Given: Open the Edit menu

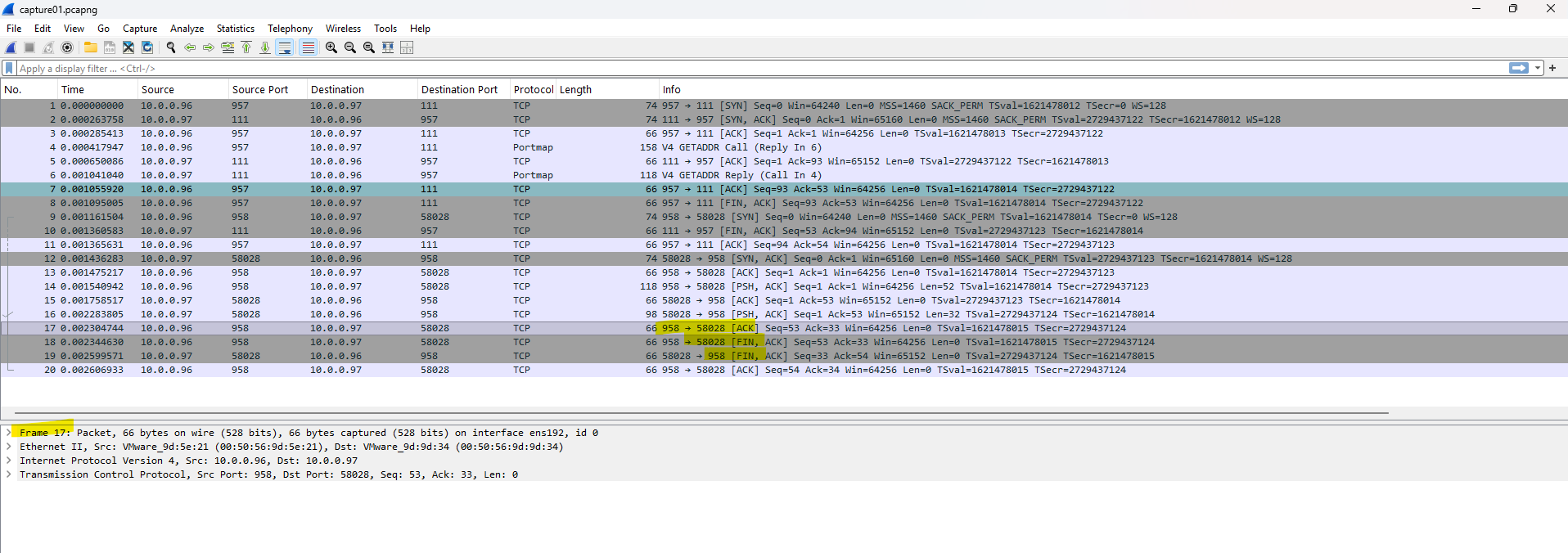Looking at the screenshot, I should pyautogui.click(x=43, y=28).
